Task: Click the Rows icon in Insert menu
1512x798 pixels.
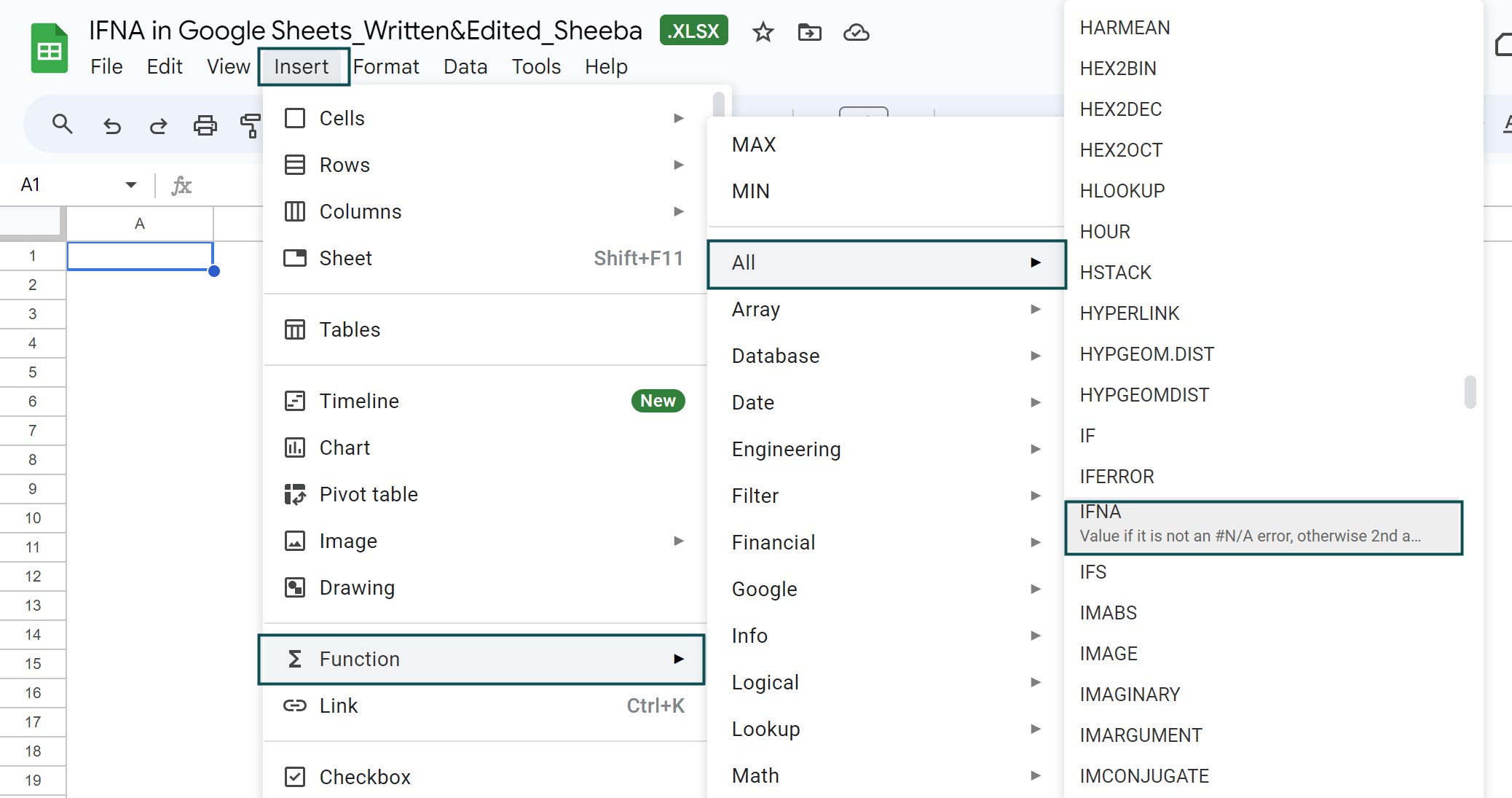Action: click(295, 165)
